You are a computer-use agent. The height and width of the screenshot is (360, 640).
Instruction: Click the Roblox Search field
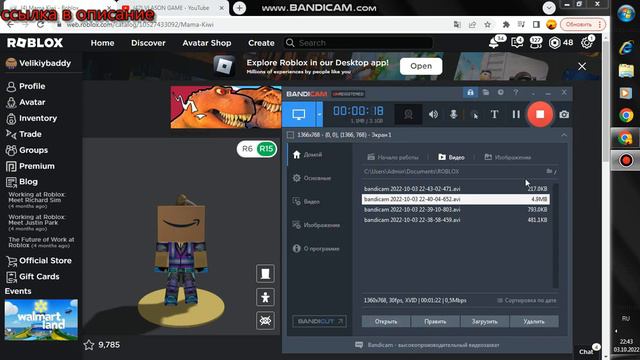358,43
